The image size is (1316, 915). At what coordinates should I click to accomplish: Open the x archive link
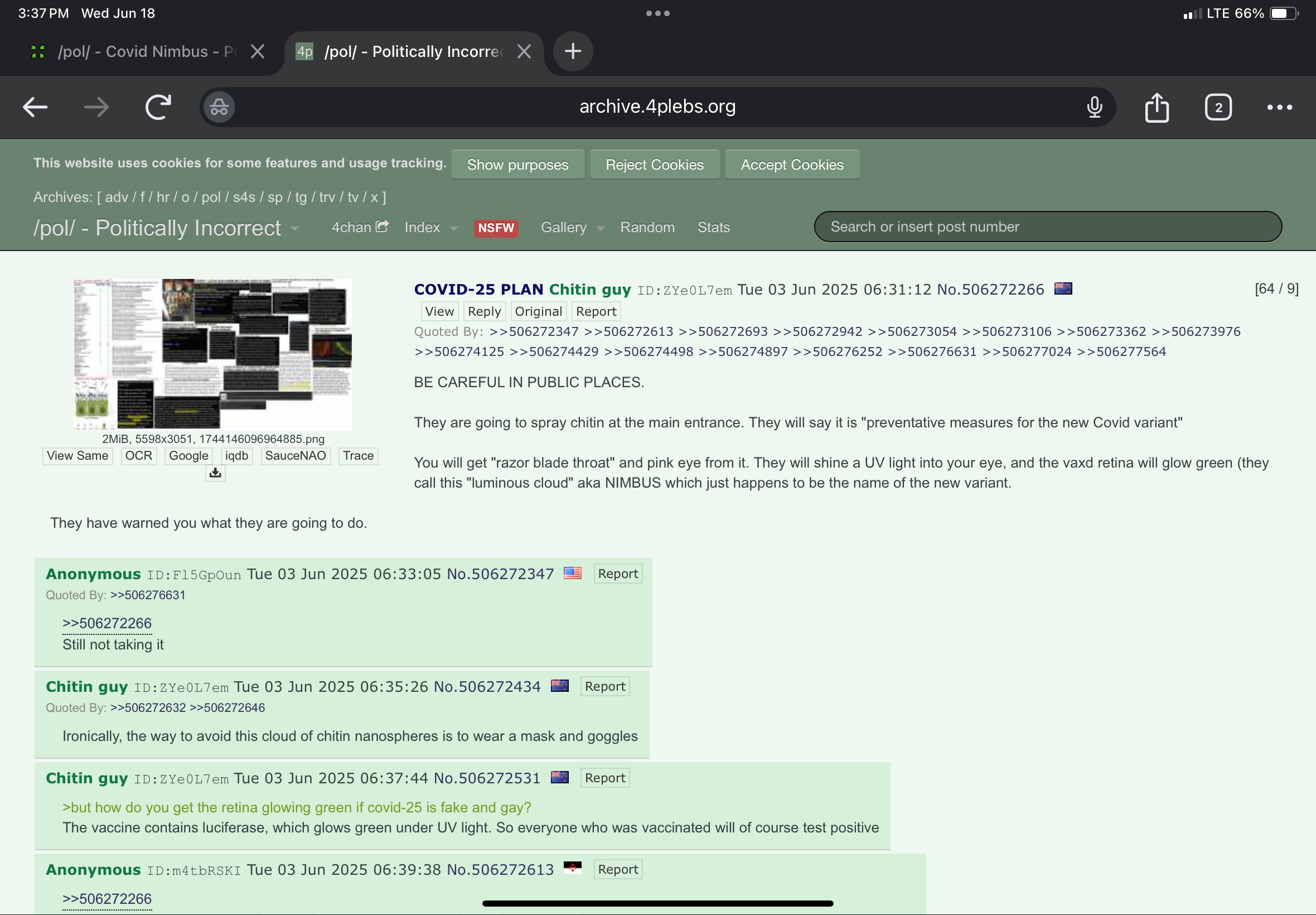(x=374, y=197)
